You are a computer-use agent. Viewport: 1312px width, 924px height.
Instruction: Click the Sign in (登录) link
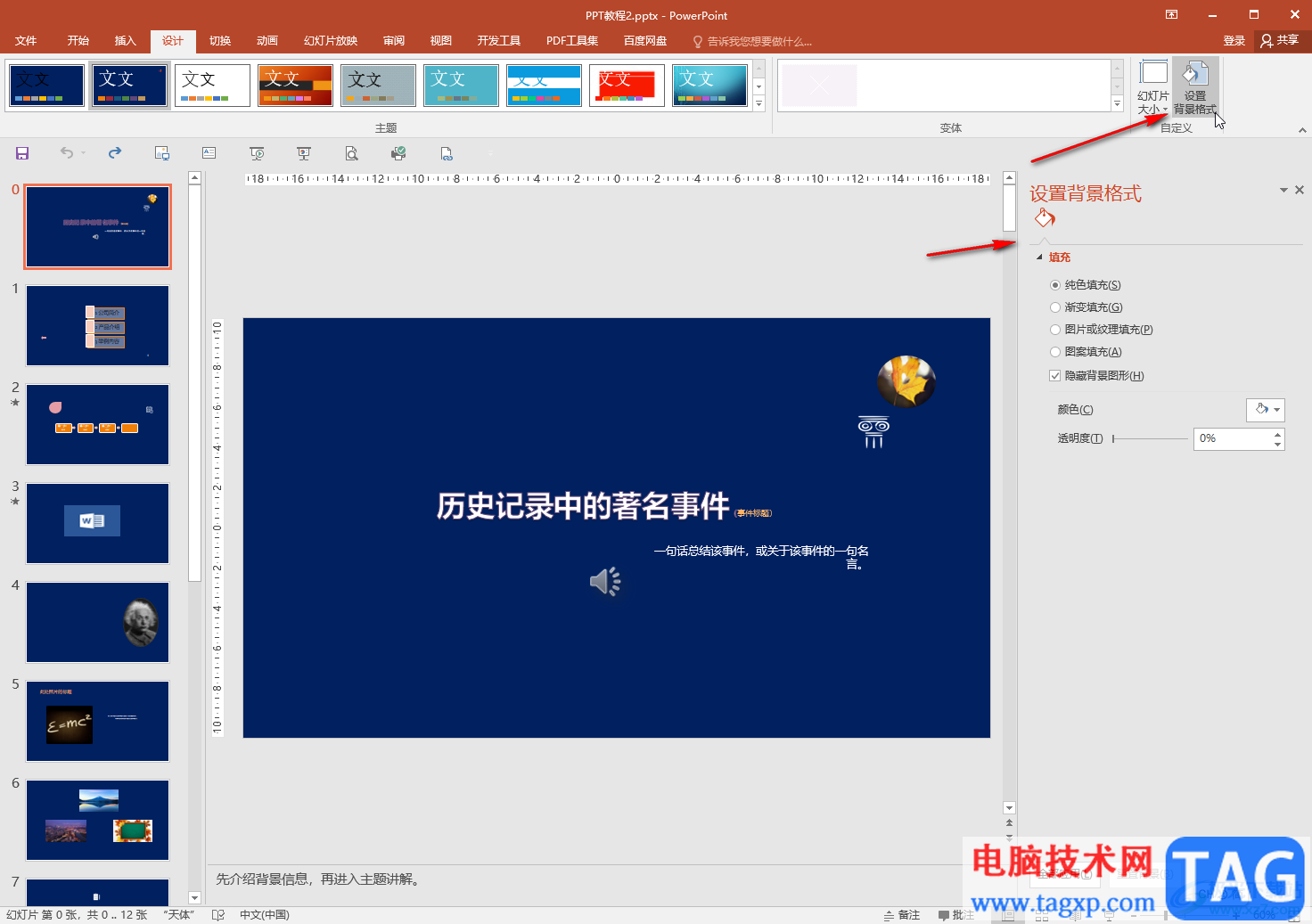[1234, 41]
